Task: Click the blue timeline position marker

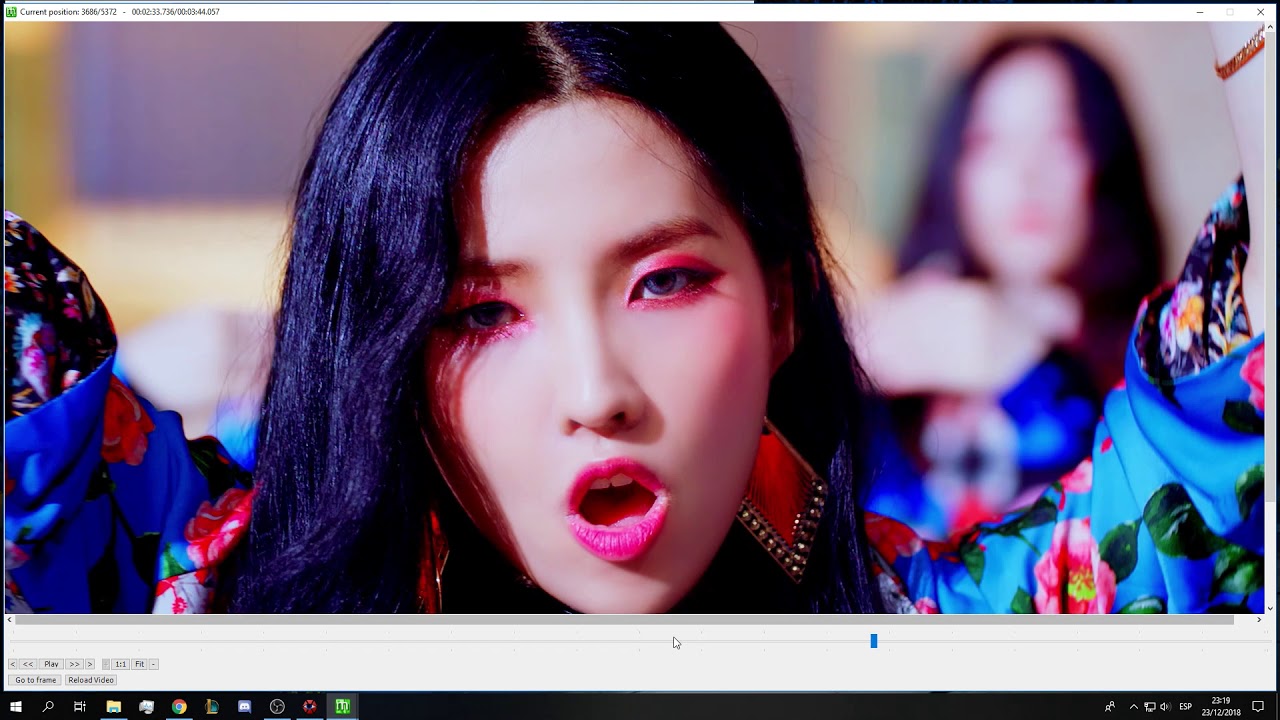Action: [873, 640]
